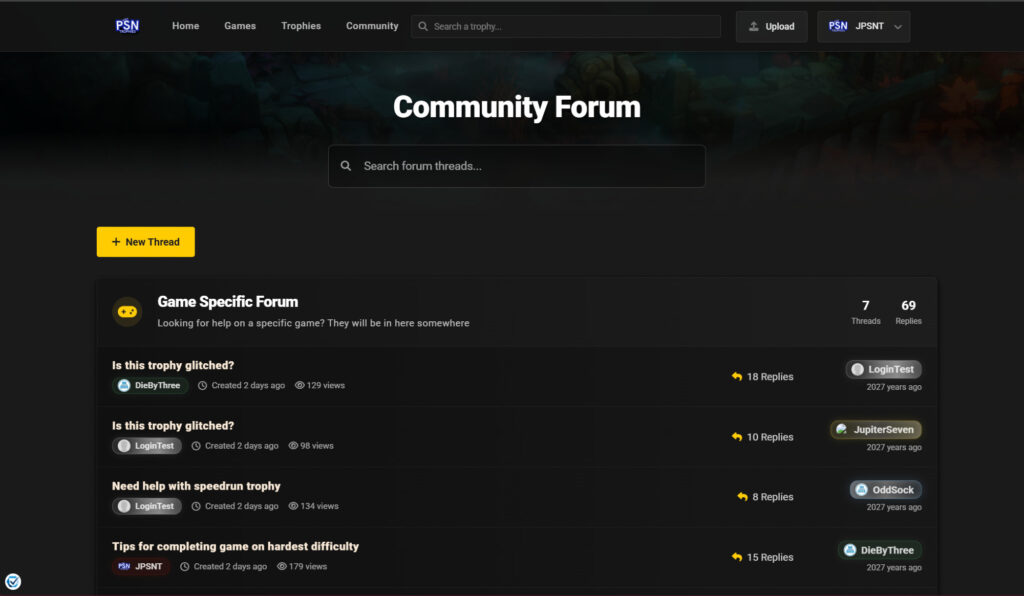This screenshot has width=1024, height=596.
Task: Open LoginTest's 'Is this trophy glitched?' thread
Action: pyautogui.click(x=172, y=426)
